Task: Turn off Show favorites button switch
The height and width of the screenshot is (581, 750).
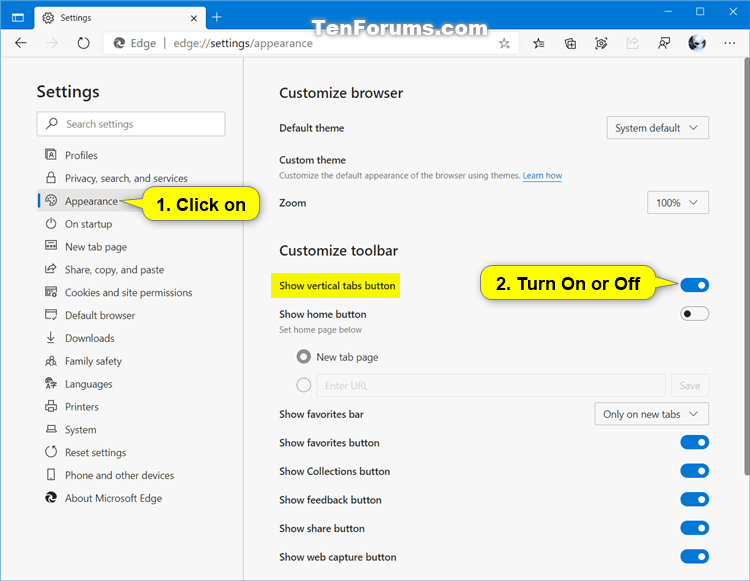Action: [695, 442]
